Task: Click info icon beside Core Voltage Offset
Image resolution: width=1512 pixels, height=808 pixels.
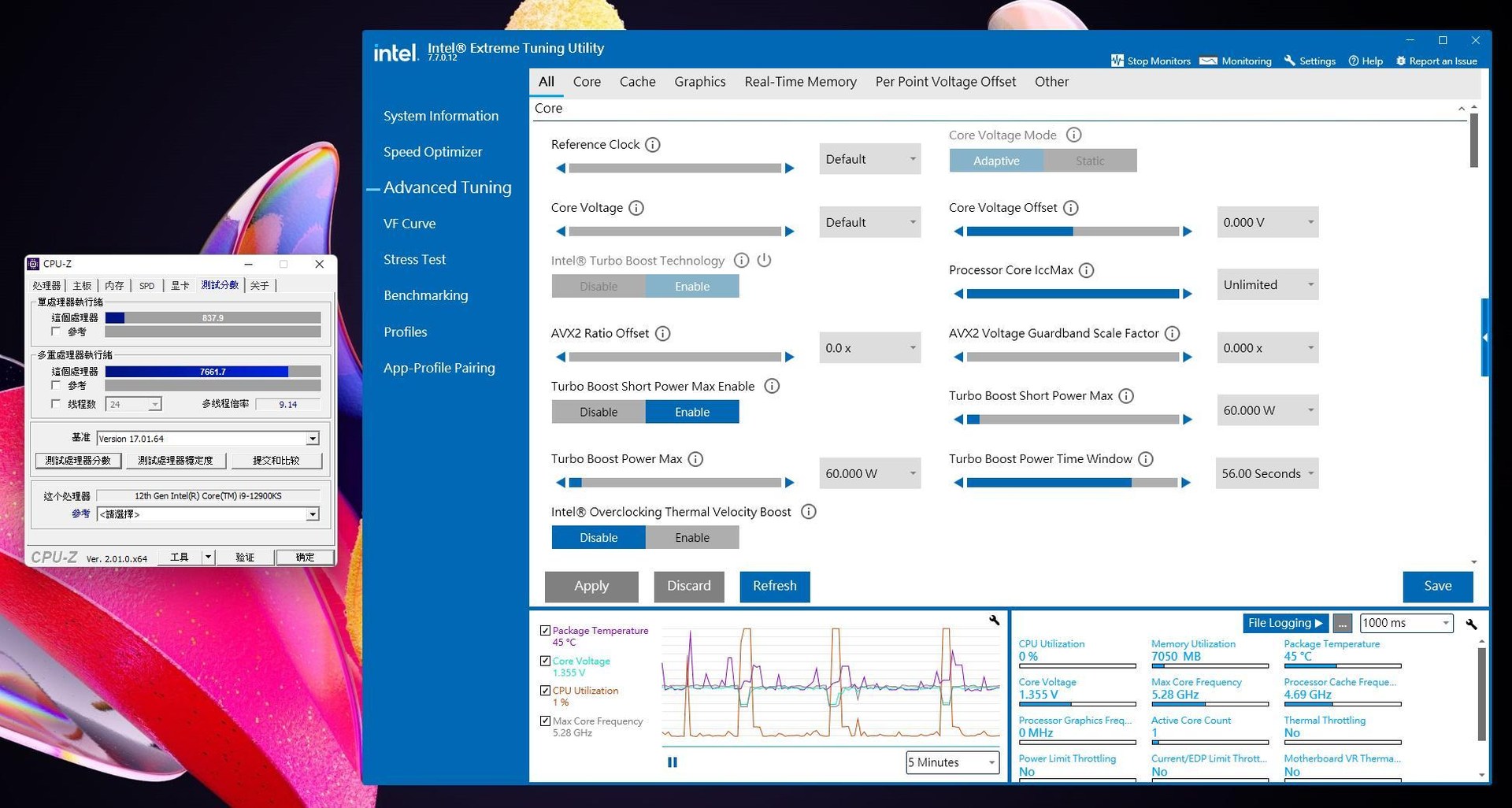Action: pyautogui.click(x=1070, y=208)
